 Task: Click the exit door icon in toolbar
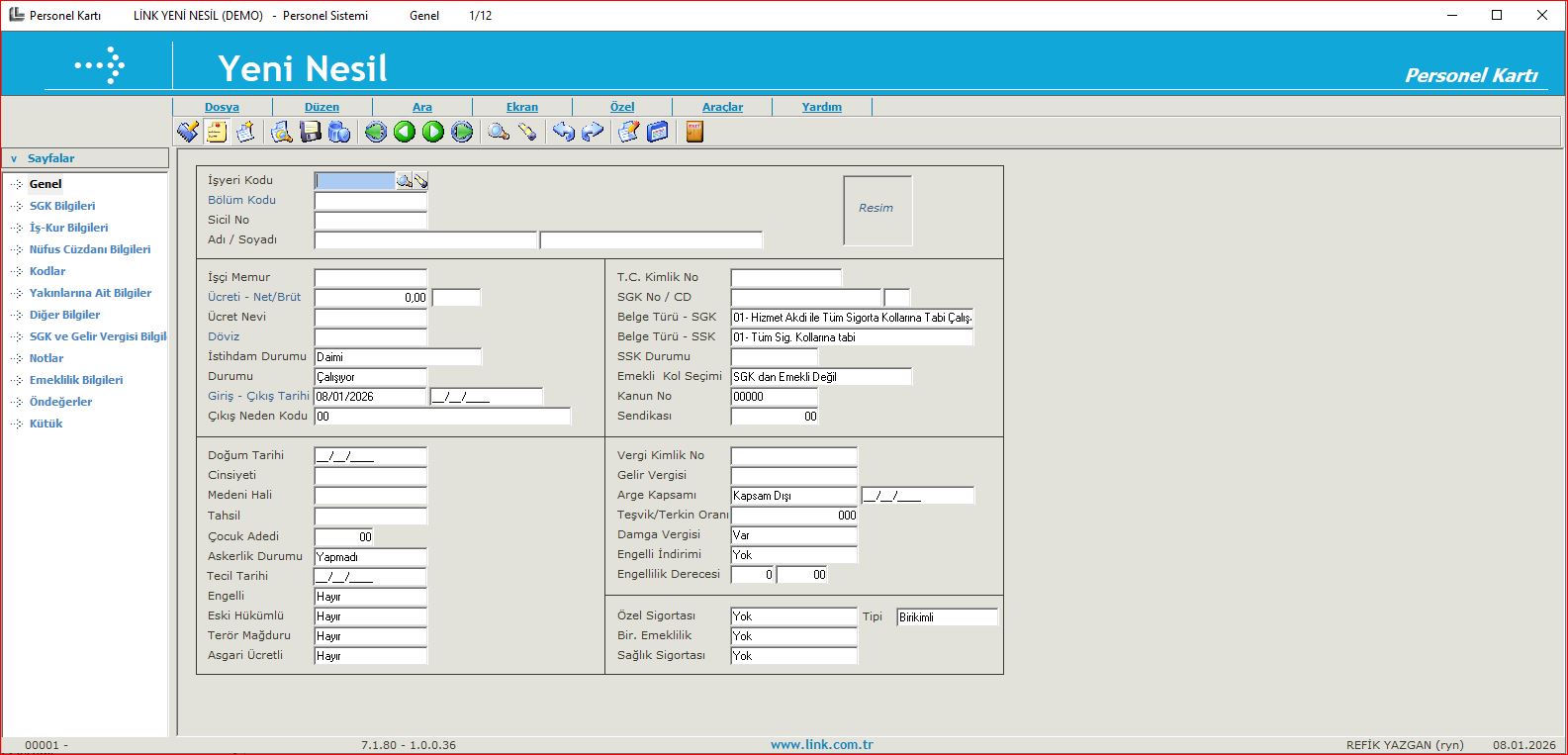click(x=694, y=132)
